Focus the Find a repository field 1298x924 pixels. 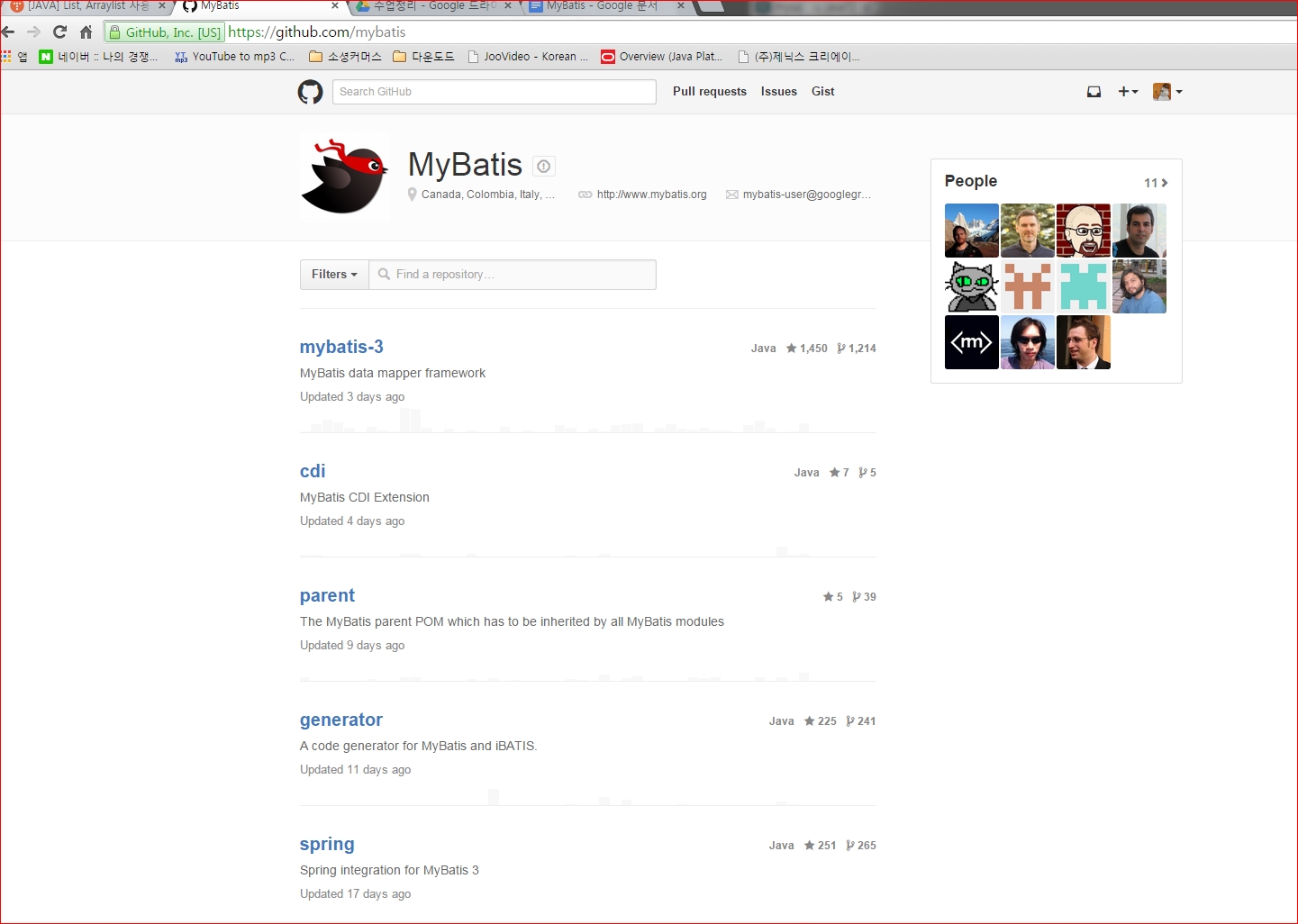tap(513, 275)
